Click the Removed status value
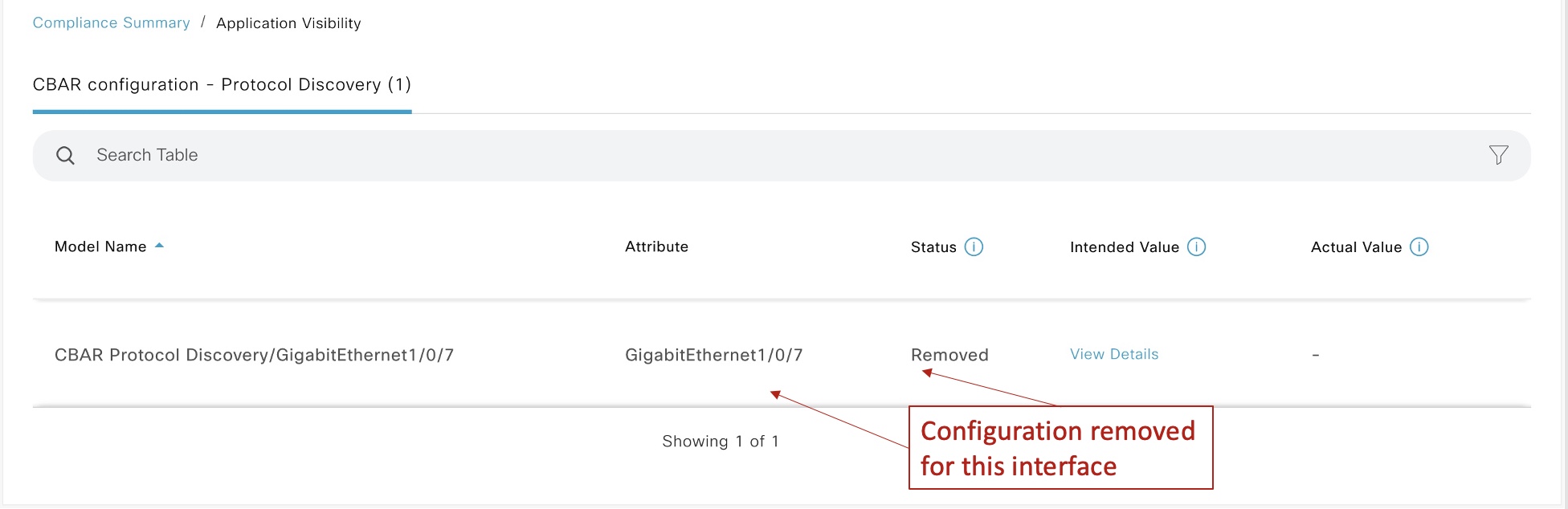1568x509 pixels. (949, 355)
